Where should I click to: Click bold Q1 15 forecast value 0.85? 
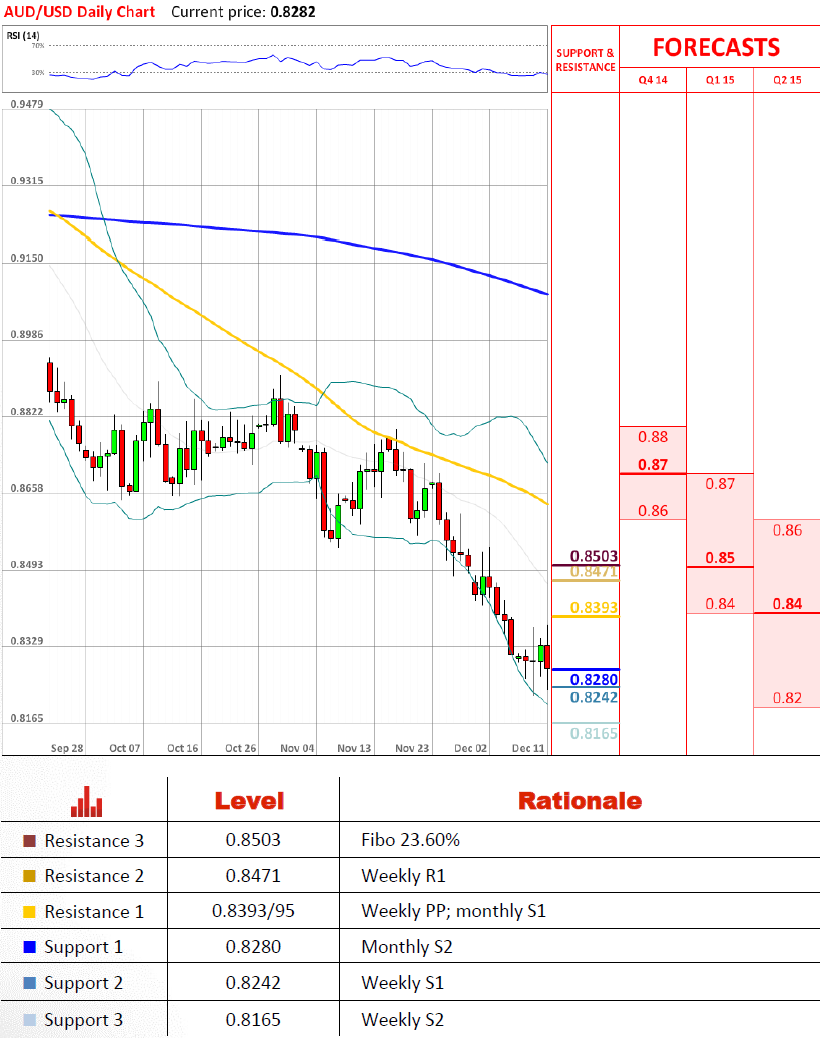coord(720,557)
